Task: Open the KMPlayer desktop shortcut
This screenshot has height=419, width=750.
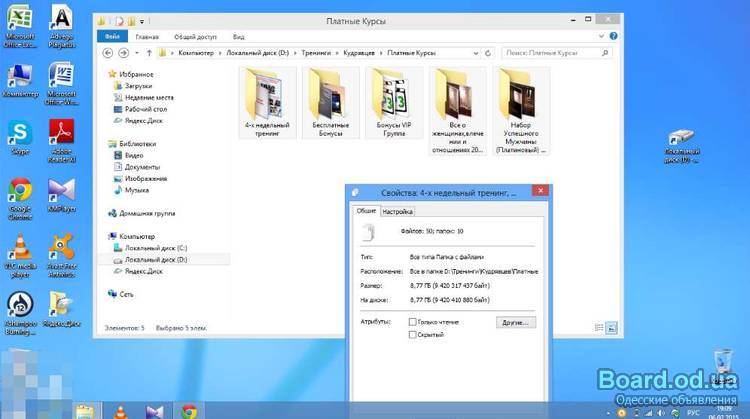Action: (61, 191)
